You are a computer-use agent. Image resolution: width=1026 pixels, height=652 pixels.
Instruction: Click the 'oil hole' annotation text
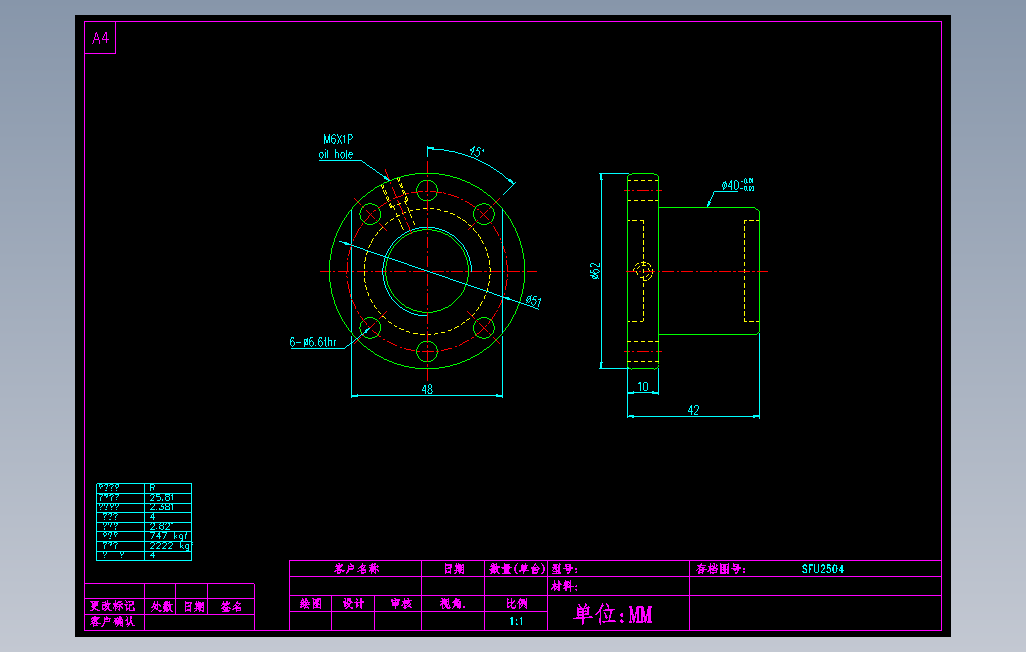tap(336, 154)
